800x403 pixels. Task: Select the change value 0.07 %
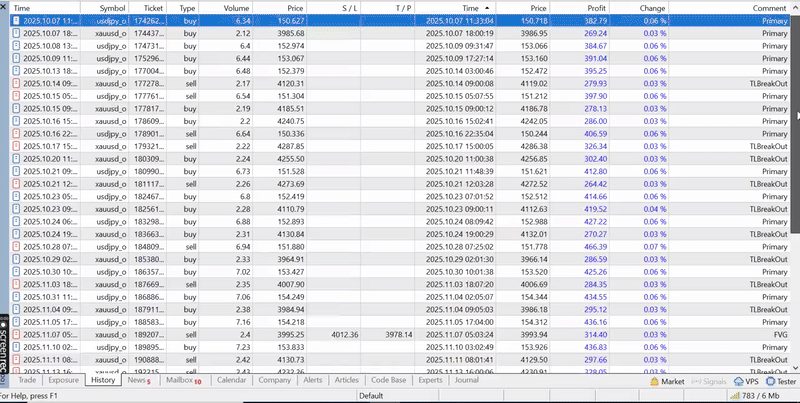point(655,247)
